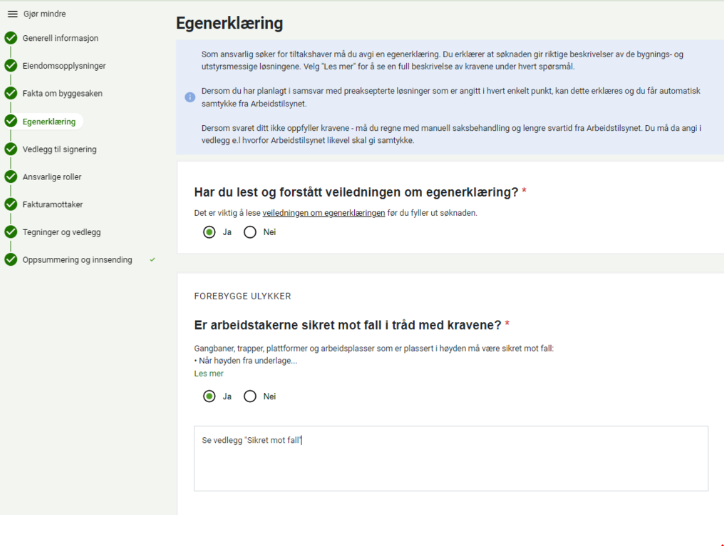This screenshot has width=724, height=546.
Task: Click green checkmark beside Ansvarlige roller
Action: pyautogui.click(x=11, y=177)
